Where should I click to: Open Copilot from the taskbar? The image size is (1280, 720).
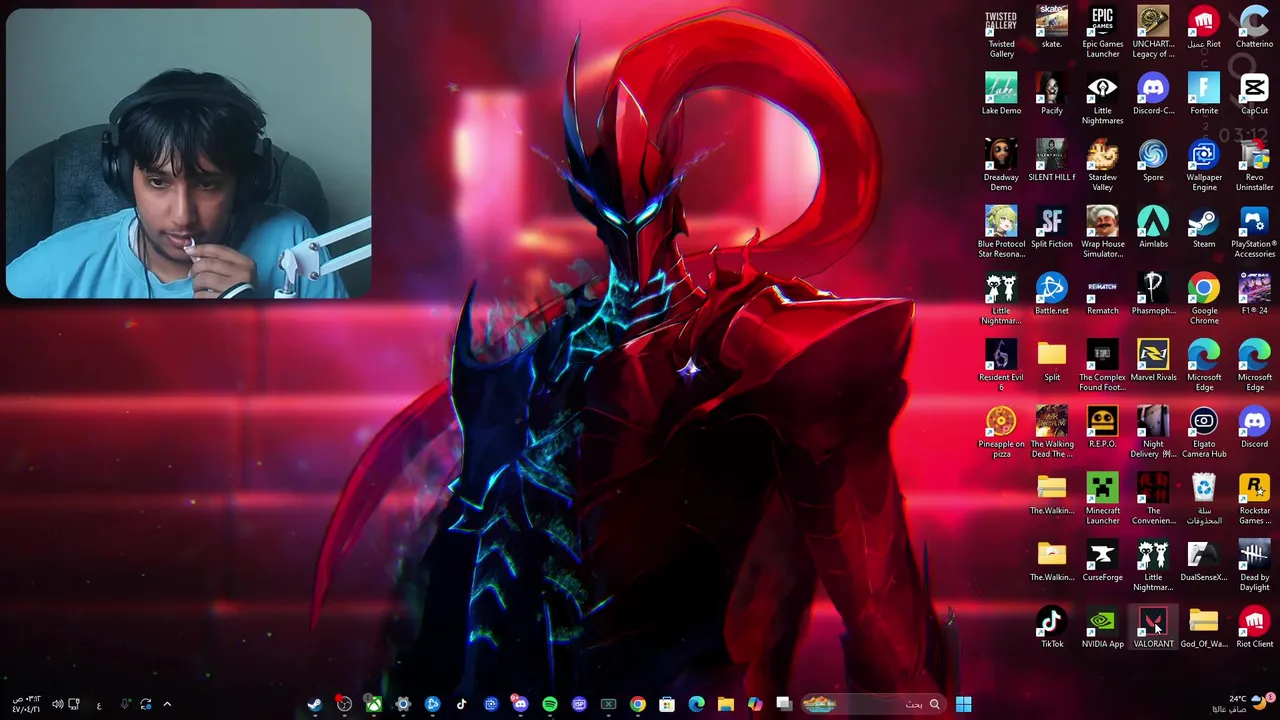(755, 704)
